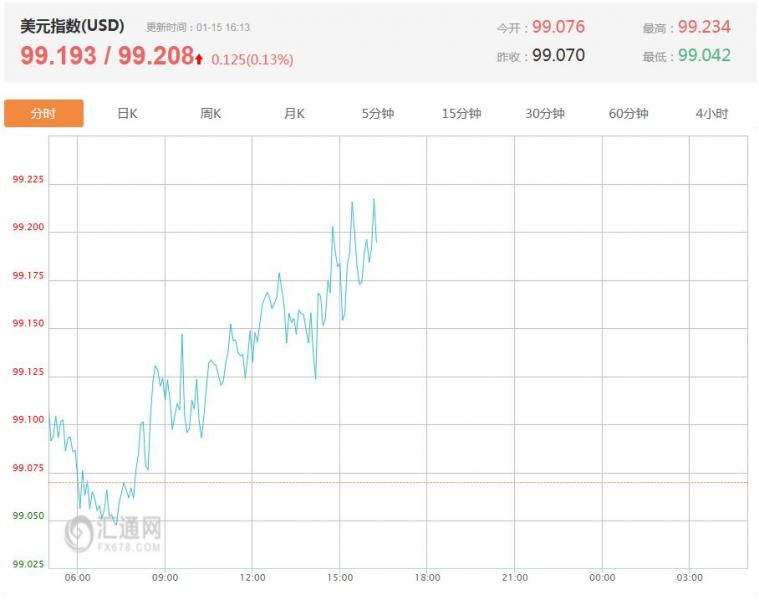
Task: Switch to the 日K chart tab
Action: pyautogui.click(x=127, y=114)
